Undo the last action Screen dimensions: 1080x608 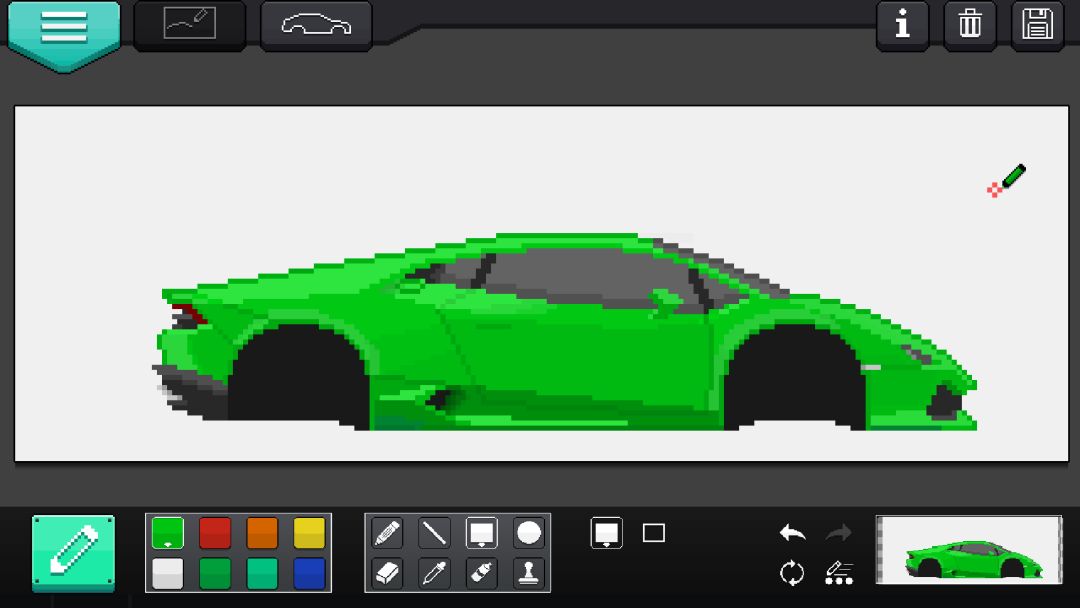(x=792, y=532)
